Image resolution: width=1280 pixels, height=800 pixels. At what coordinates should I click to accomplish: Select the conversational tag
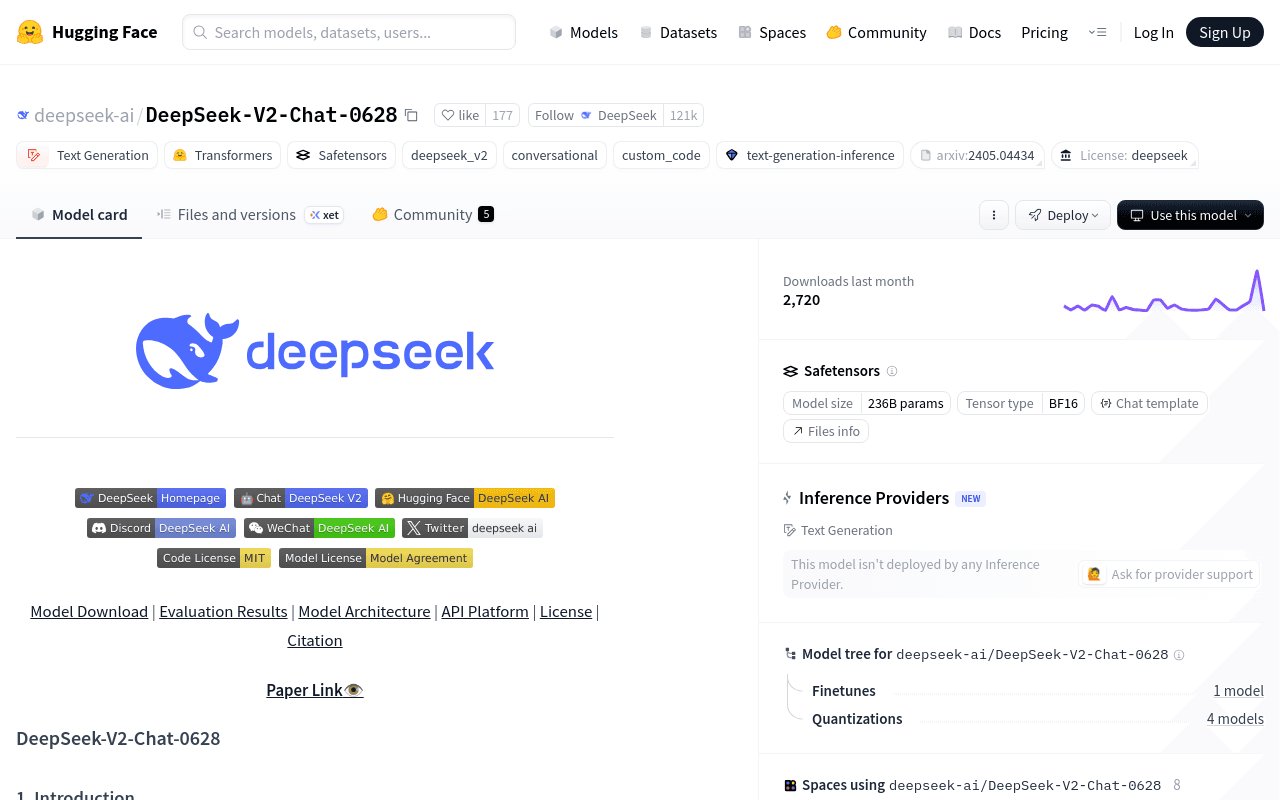[x=554, y=155]
